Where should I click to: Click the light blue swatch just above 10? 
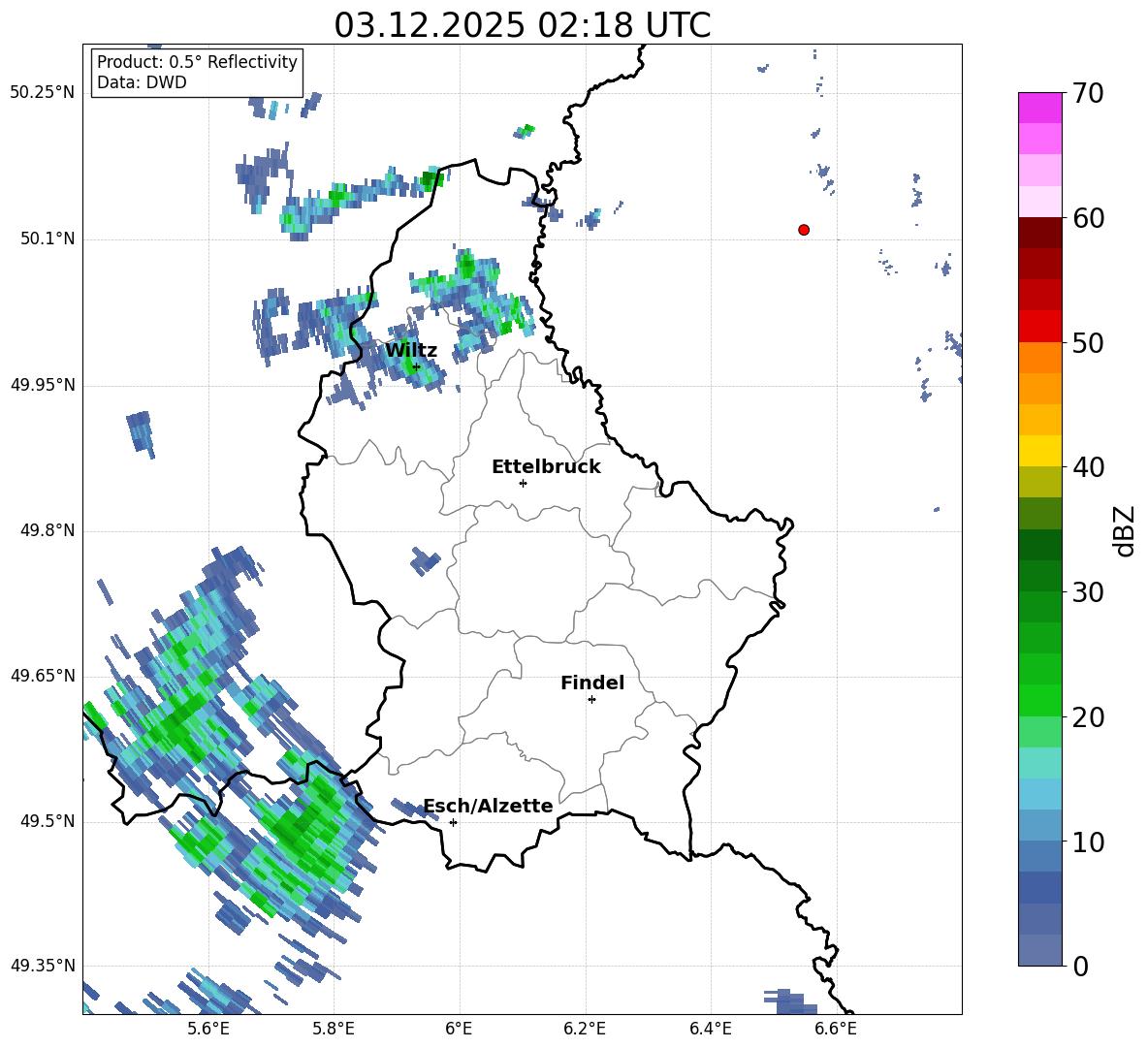tap(1040, 826)
